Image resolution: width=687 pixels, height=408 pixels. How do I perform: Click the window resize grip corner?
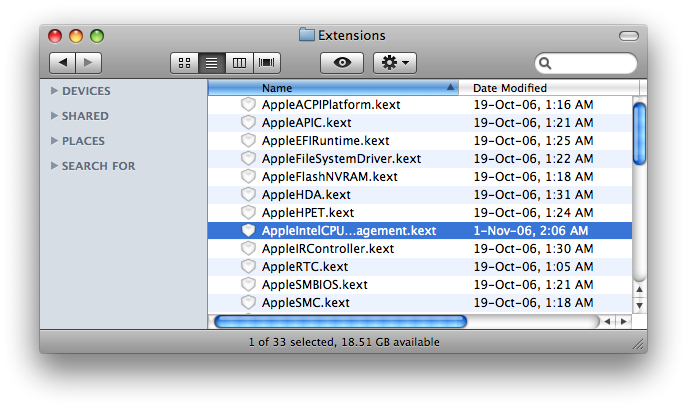tap(639, 345)
